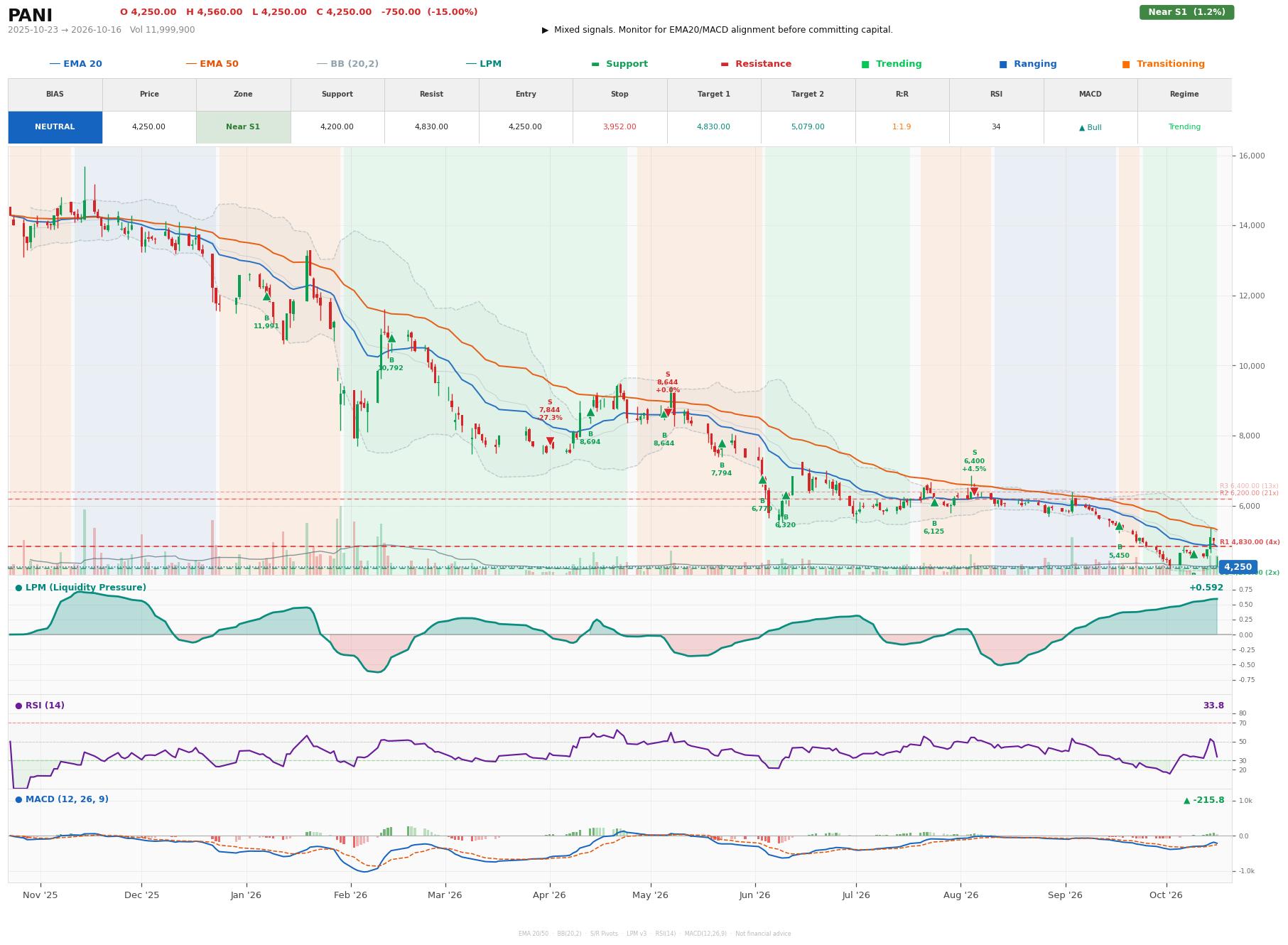Click the -215.8 MACD reading
The image size is (1288, 945).
(1204, 800)
